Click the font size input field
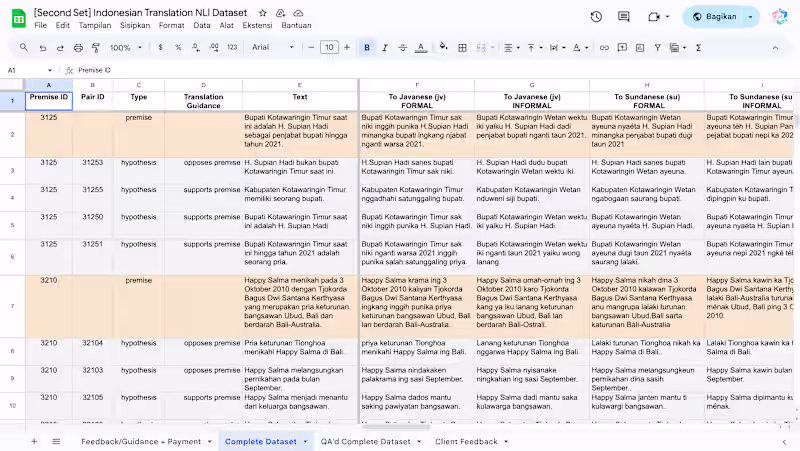The image size is (800, 451). pos(329,47)
